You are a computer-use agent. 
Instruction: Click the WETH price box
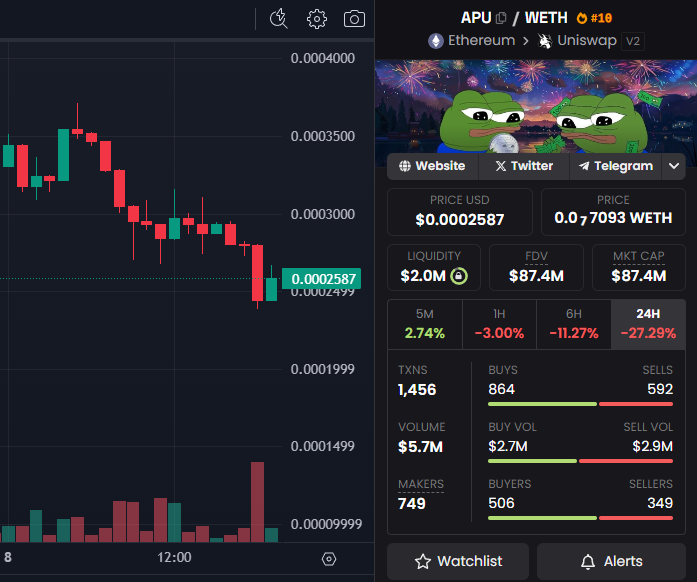tap(613, 212)
